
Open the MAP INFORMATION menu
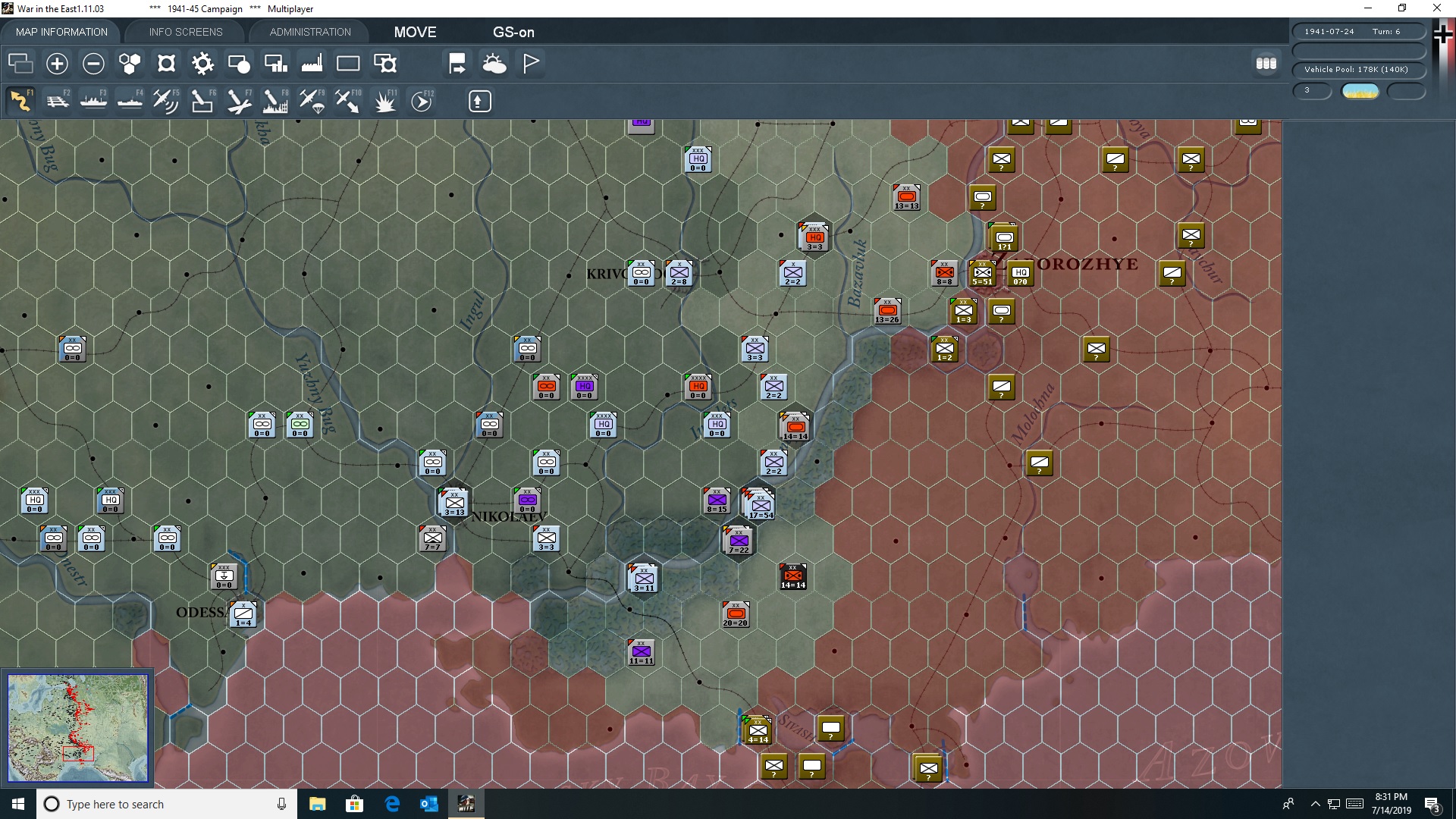61,32
